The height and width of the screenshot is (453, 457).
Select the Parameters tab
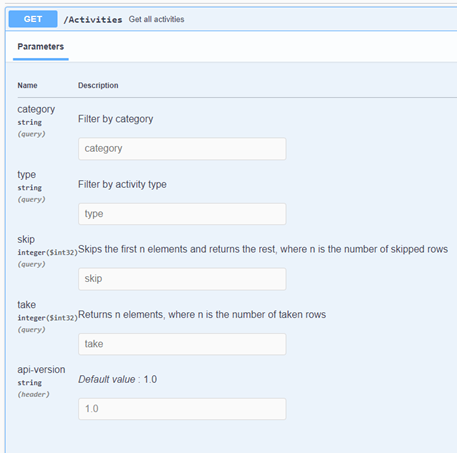coord(41,47)
